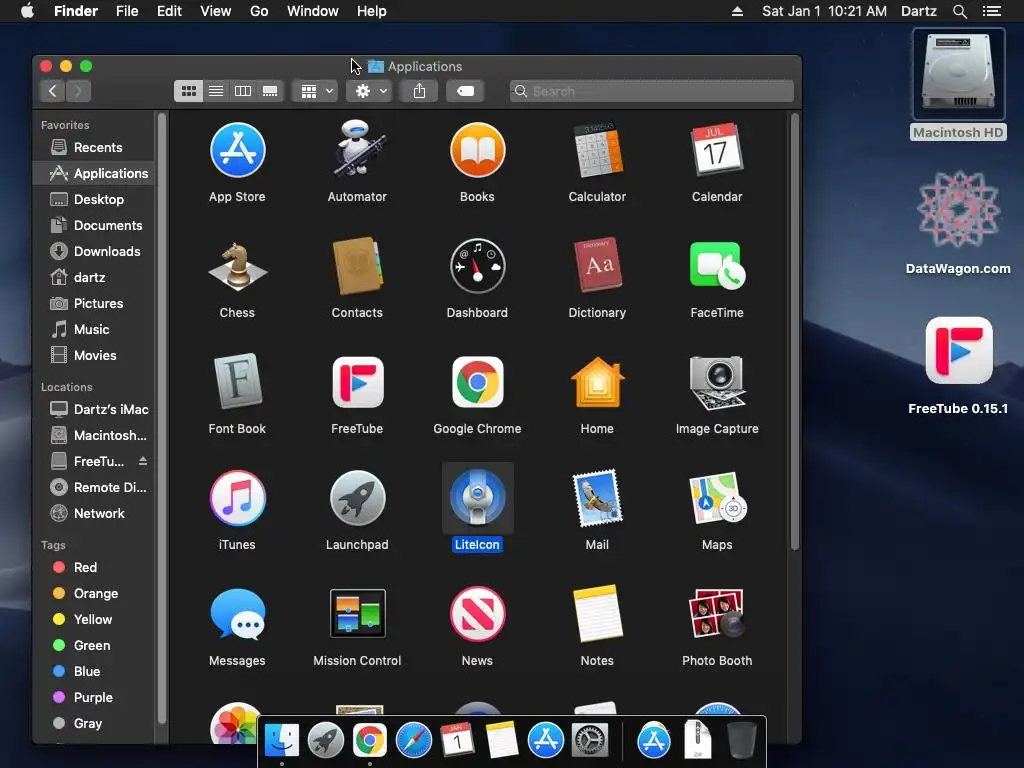1024x768 pixels.
Task: Go forward with the toolbar forward arrow
Action: pos(78,91)
